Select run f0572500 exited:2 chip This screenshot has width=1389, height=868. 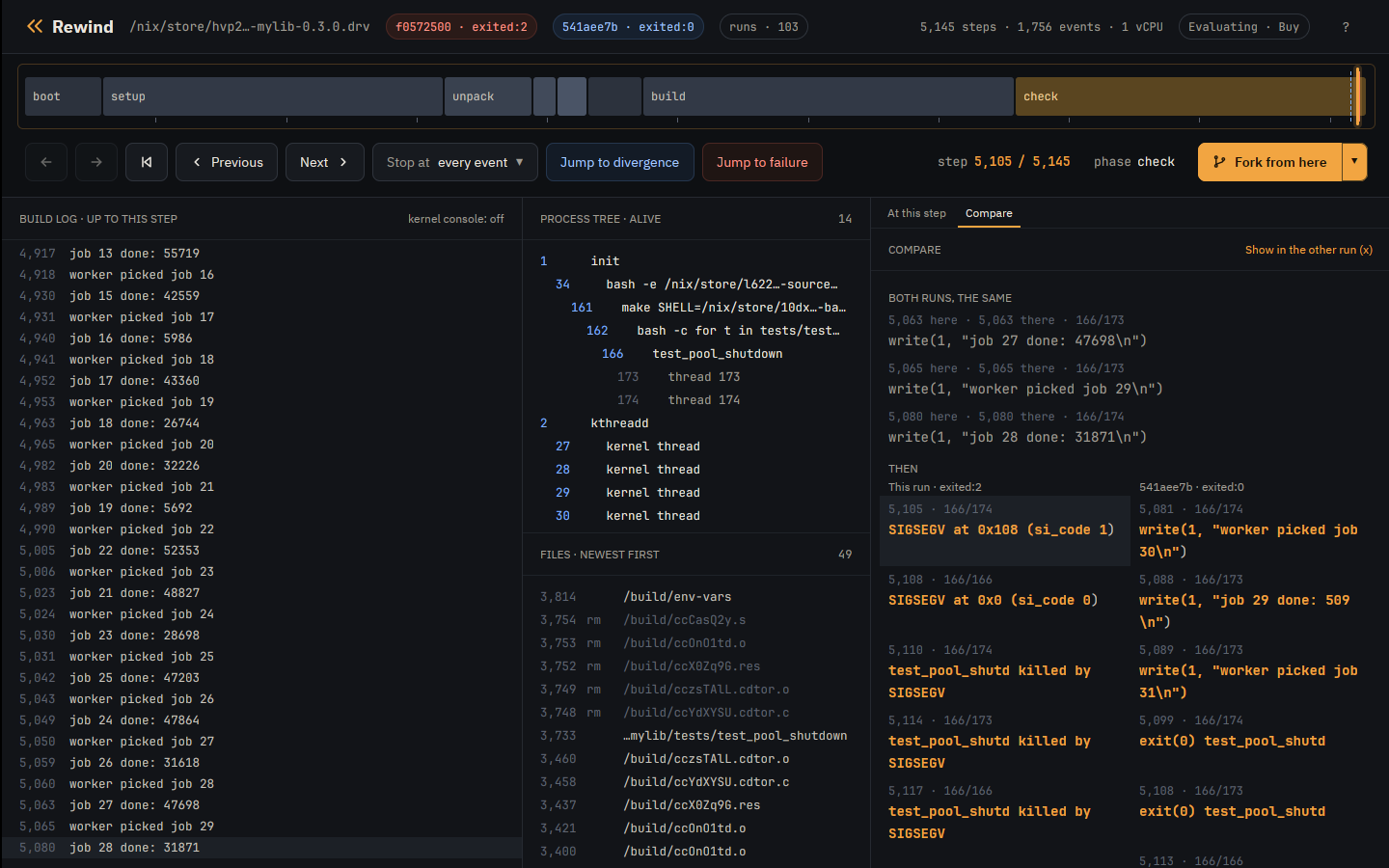[461, 27]
